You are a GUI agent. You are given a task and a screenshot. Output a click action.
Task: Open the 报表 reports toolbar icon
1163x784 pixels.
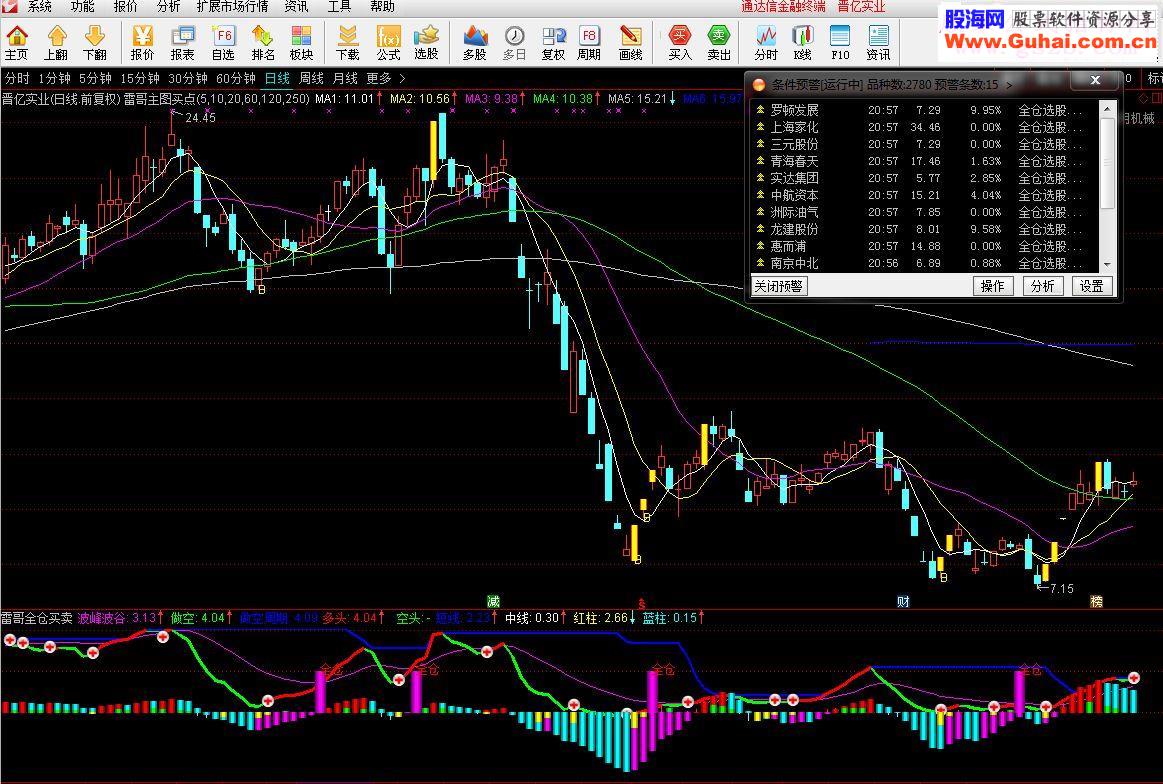coord(182,42)
